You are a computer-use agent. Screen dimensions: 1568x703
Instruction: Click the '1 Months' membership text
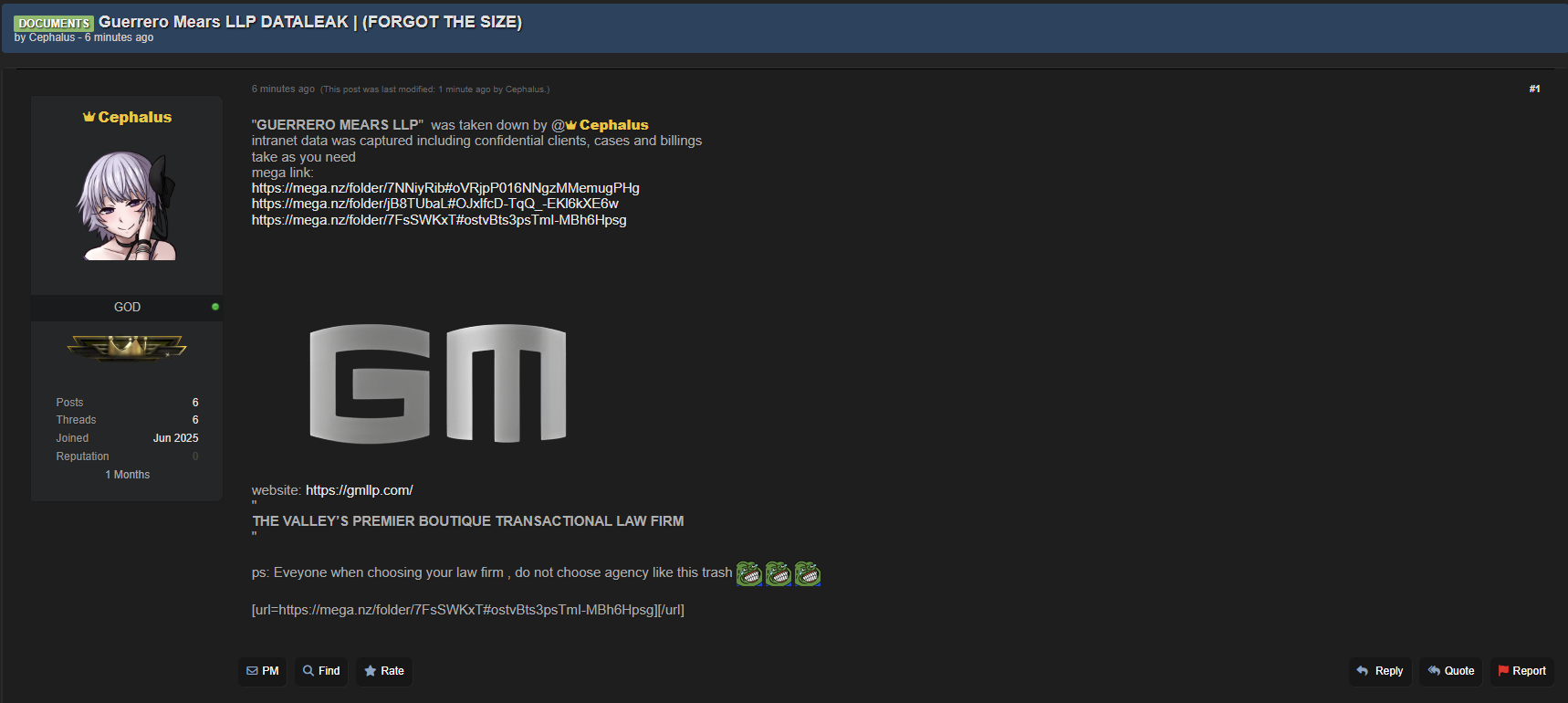[127, 475]
